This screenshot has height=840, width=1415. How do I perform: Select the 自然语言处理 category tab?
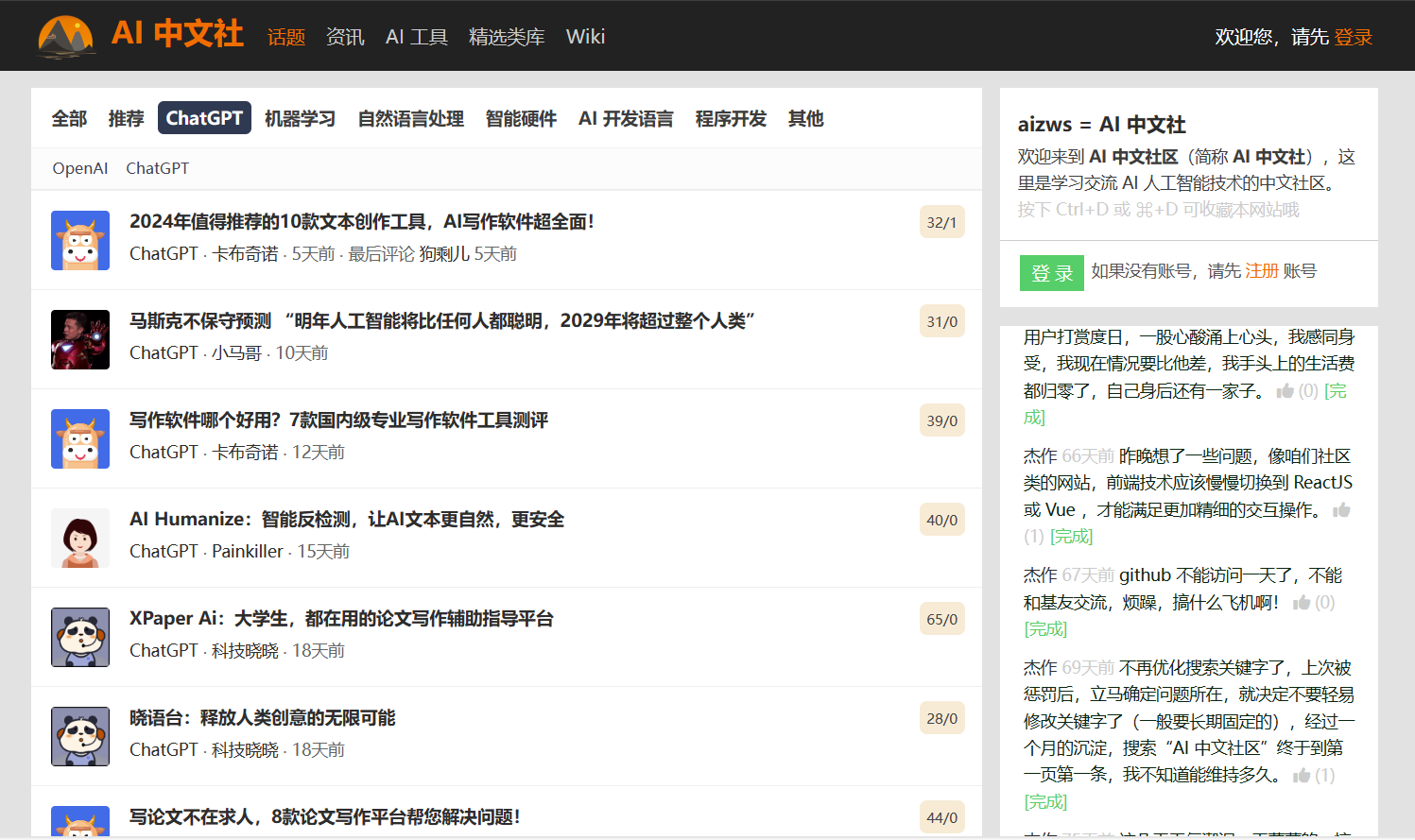tap(410, 118)
